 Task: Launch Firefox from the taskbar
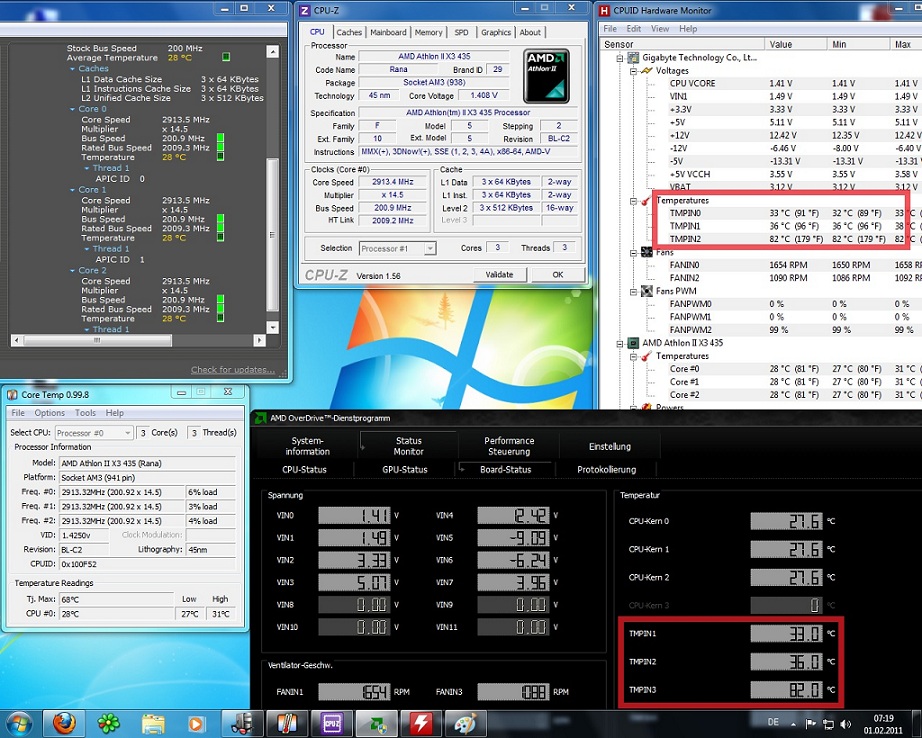tap(64, 723)
